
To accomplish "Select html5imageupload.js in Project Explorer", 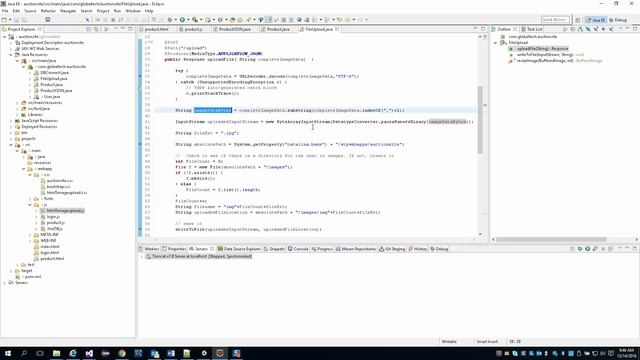I will (65, 211).
